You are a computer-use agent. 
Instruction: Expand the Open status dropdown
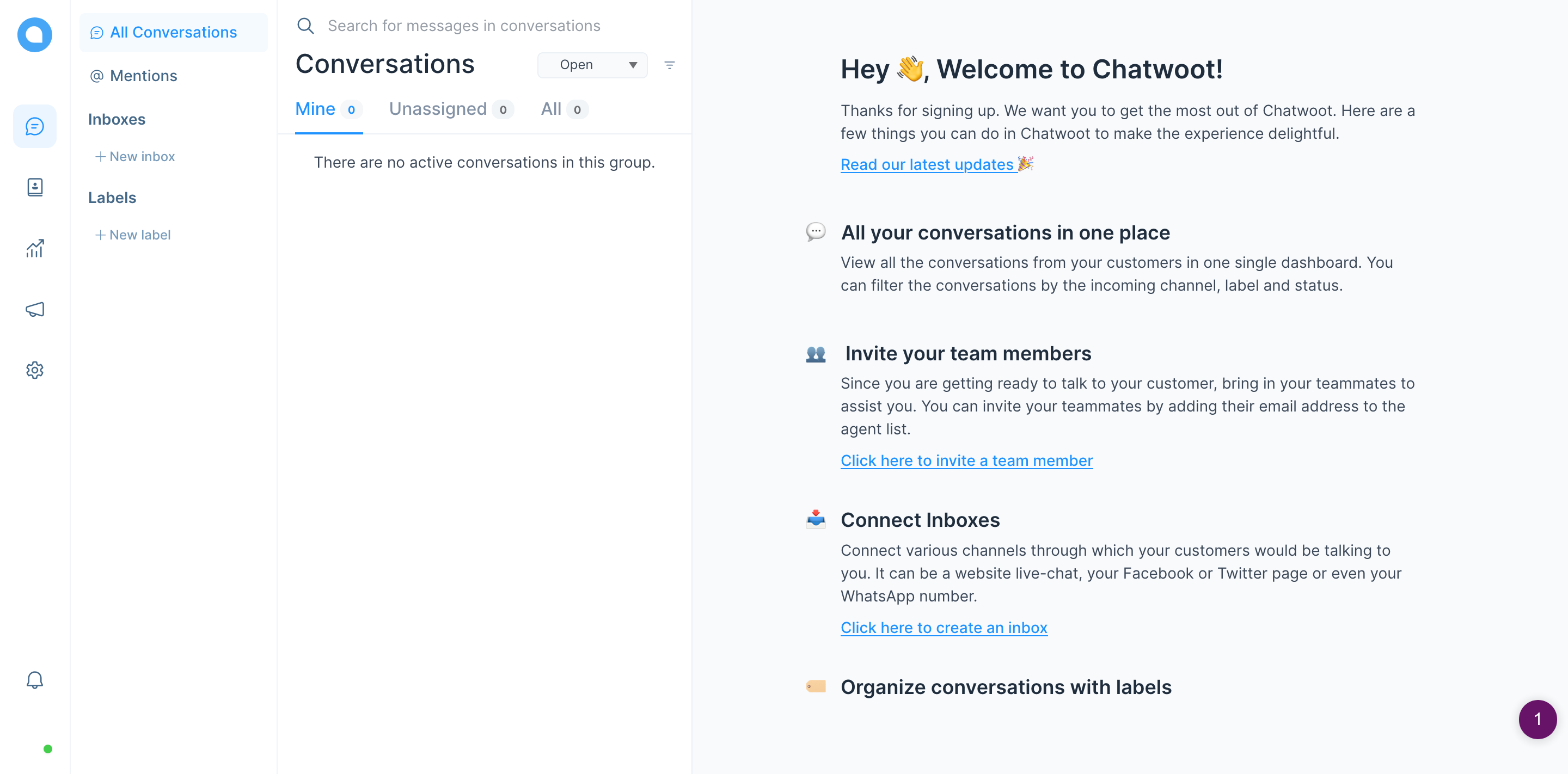pyautogui.click(x=592, y=65)
